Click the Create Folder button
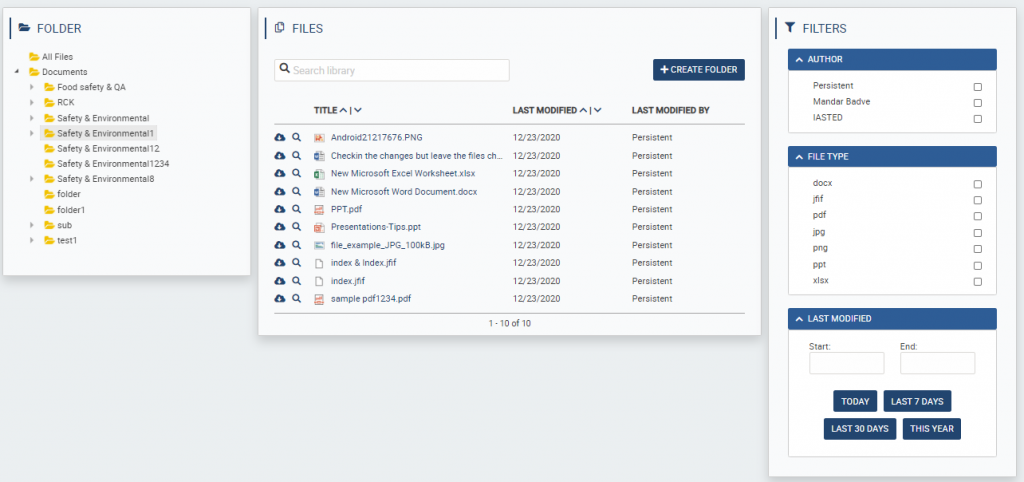 click(698, 70)
